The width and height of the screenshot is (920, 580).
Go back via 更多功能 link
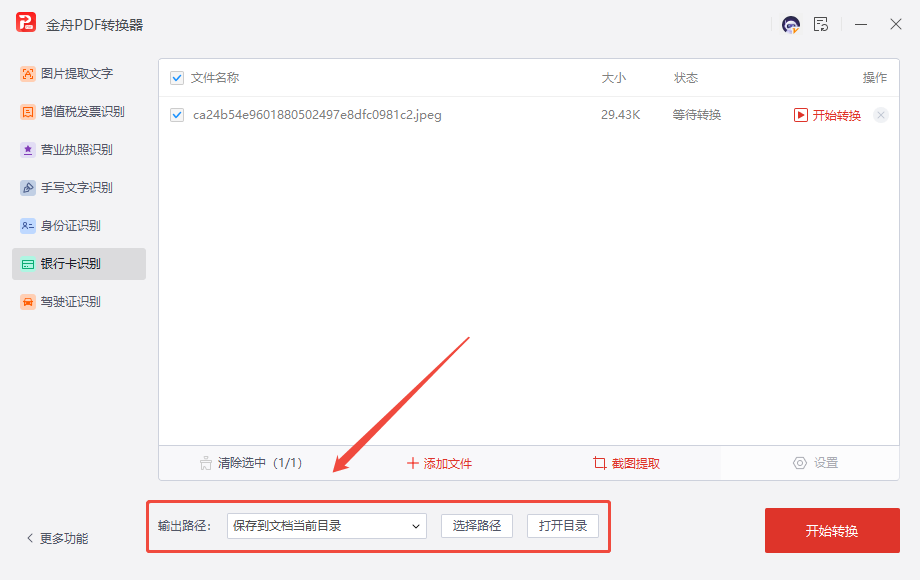pos(58,538)
